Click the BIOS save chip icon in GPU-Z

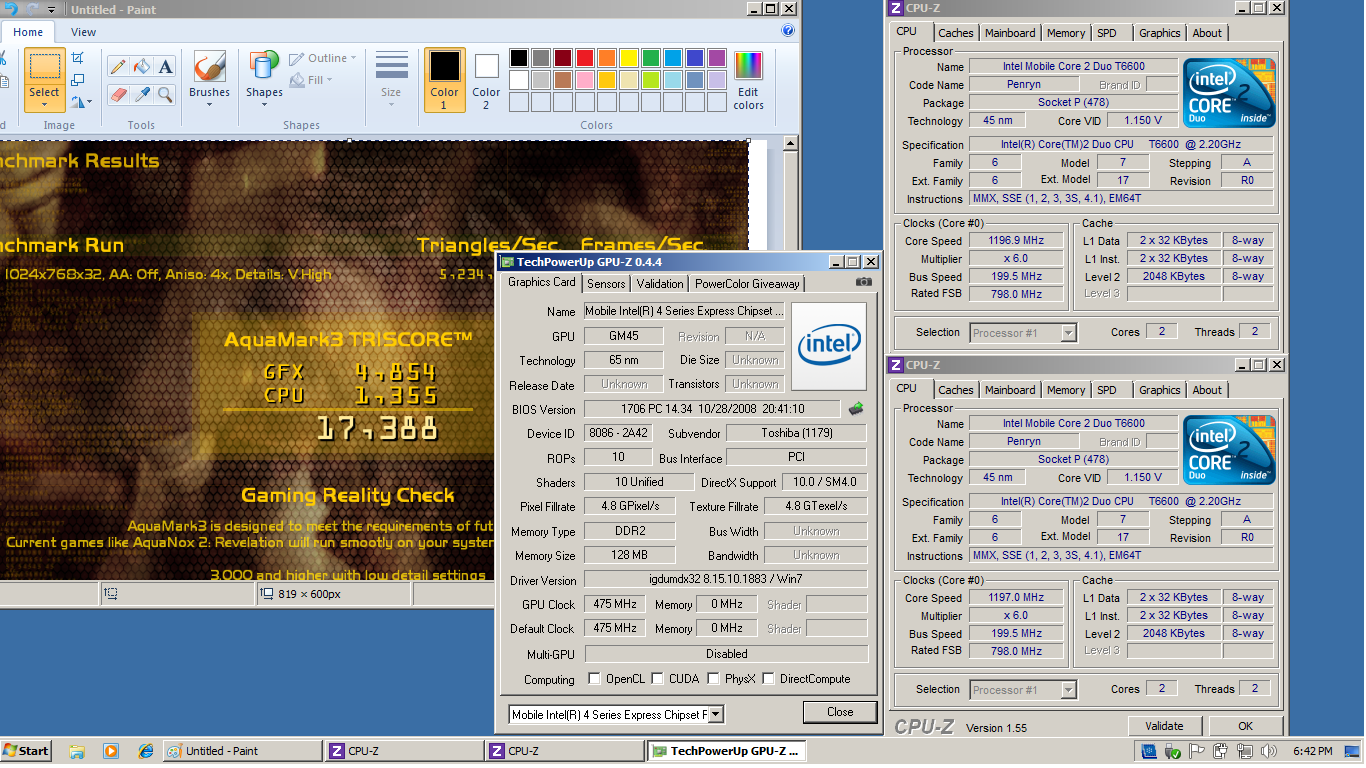tap(856, 408)
